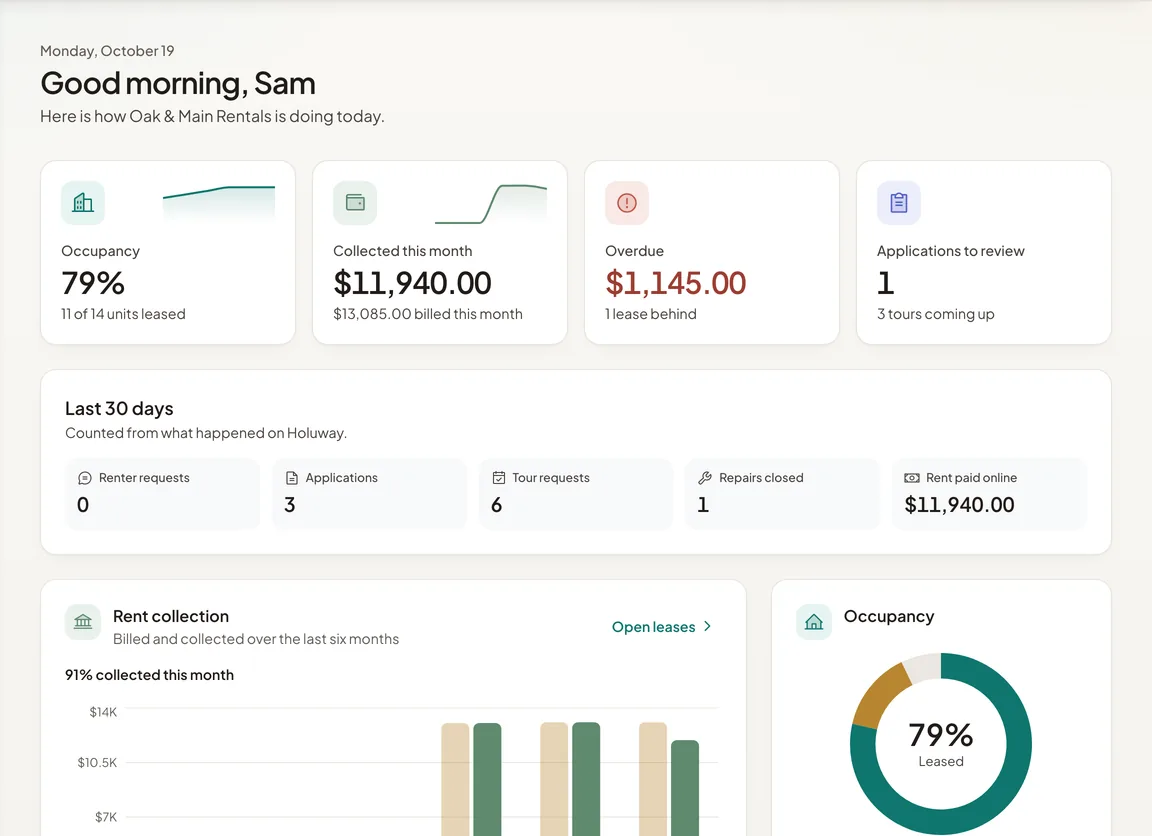The height and width of the screenshot is (836, 1152).
Task: Click the Tour requests count of 6
Action: (x=497, y=505)
